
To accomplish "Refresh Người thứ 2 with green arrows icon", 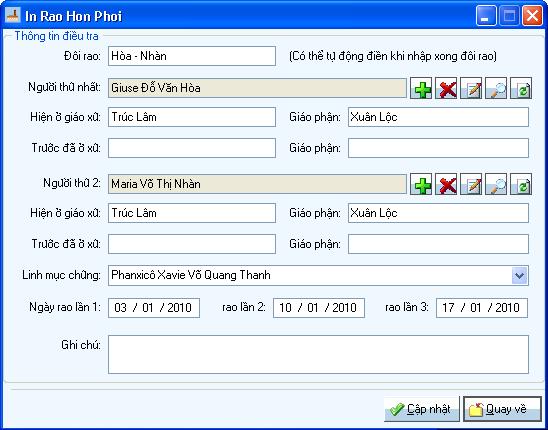I will point(521,184).
